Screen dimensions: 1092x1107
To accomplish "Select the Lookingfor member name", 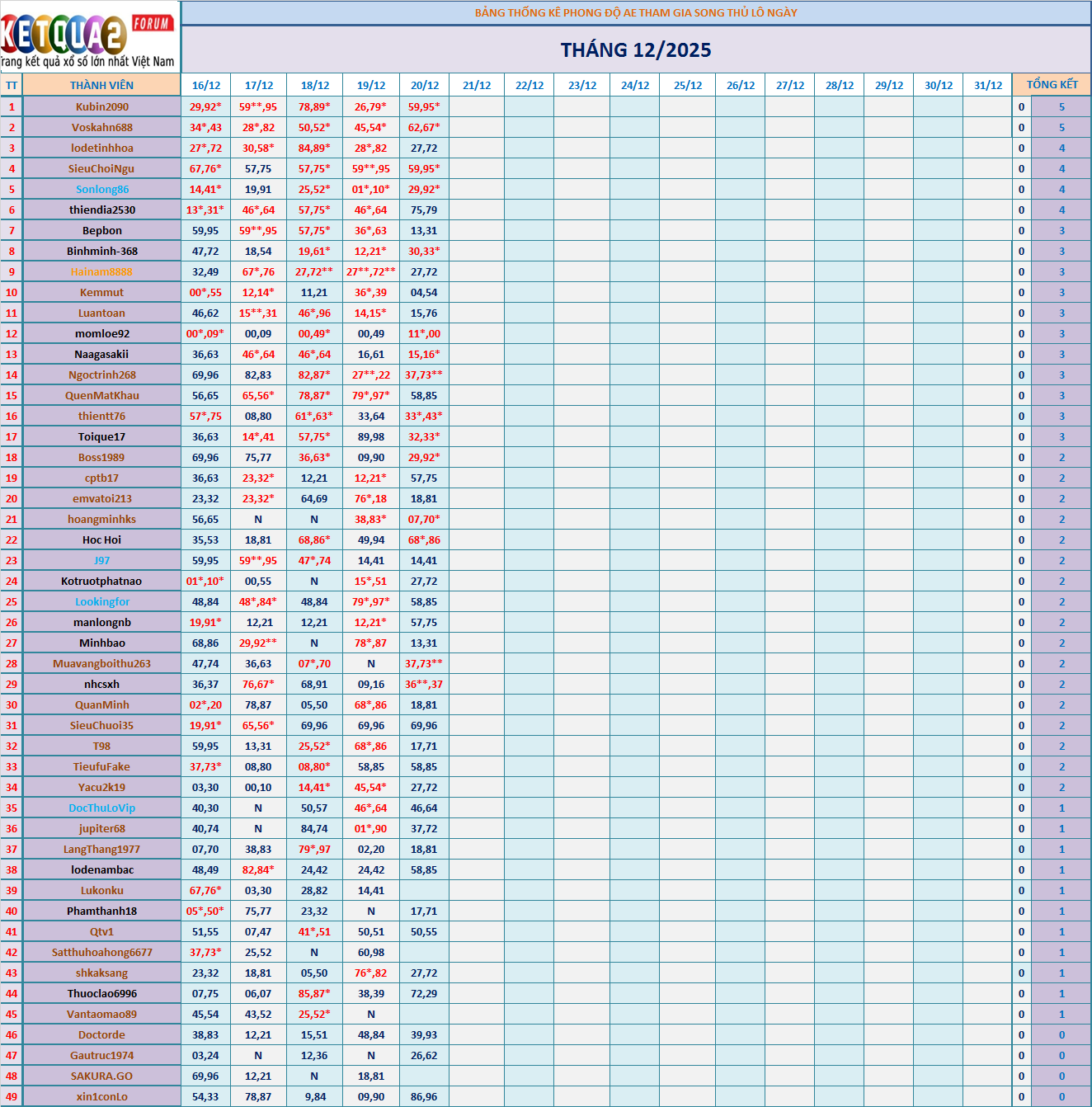I will coord(102,601).
